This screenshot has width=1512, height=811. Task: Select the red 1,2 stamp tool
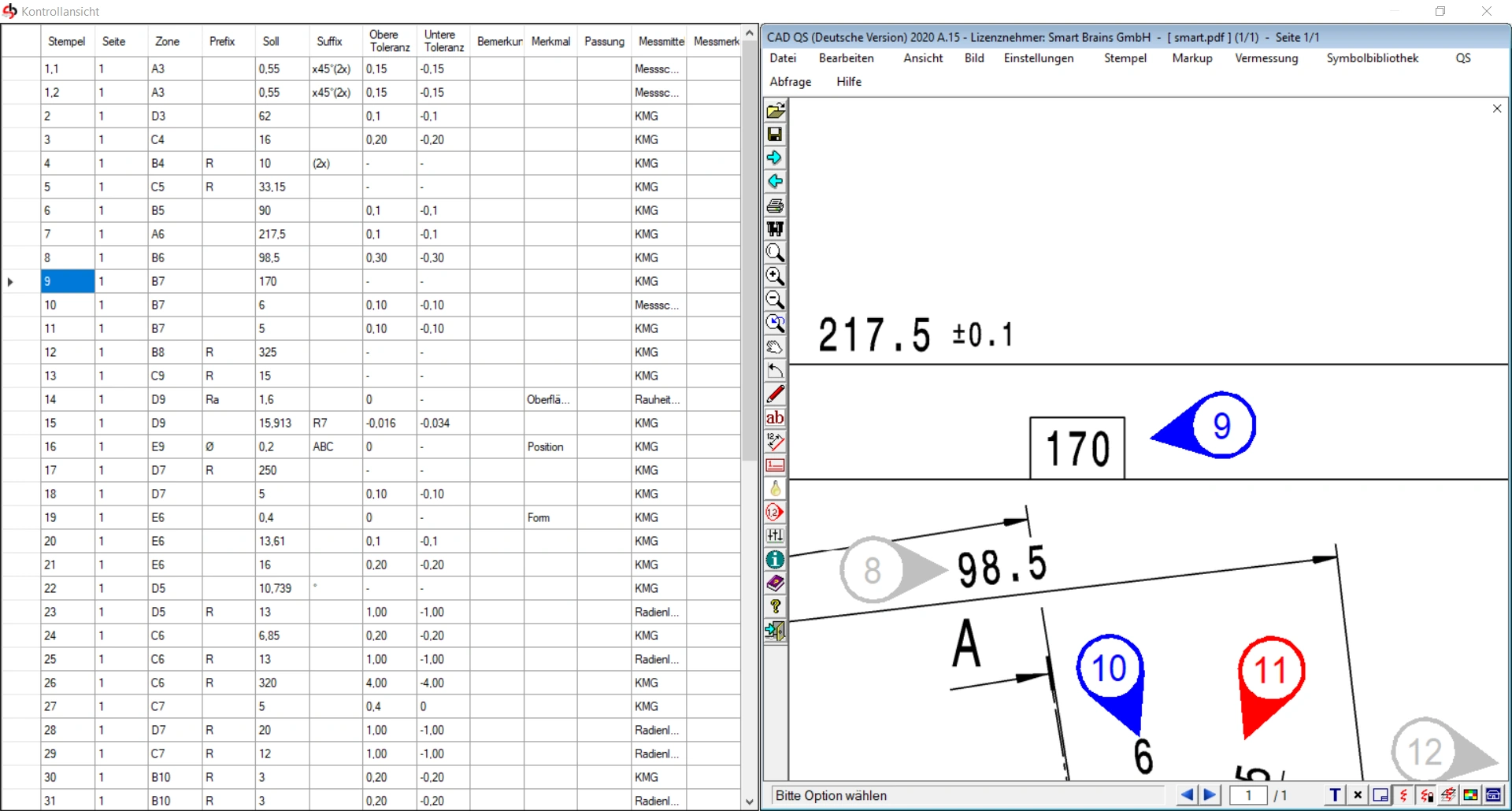(x=775, y=513)
